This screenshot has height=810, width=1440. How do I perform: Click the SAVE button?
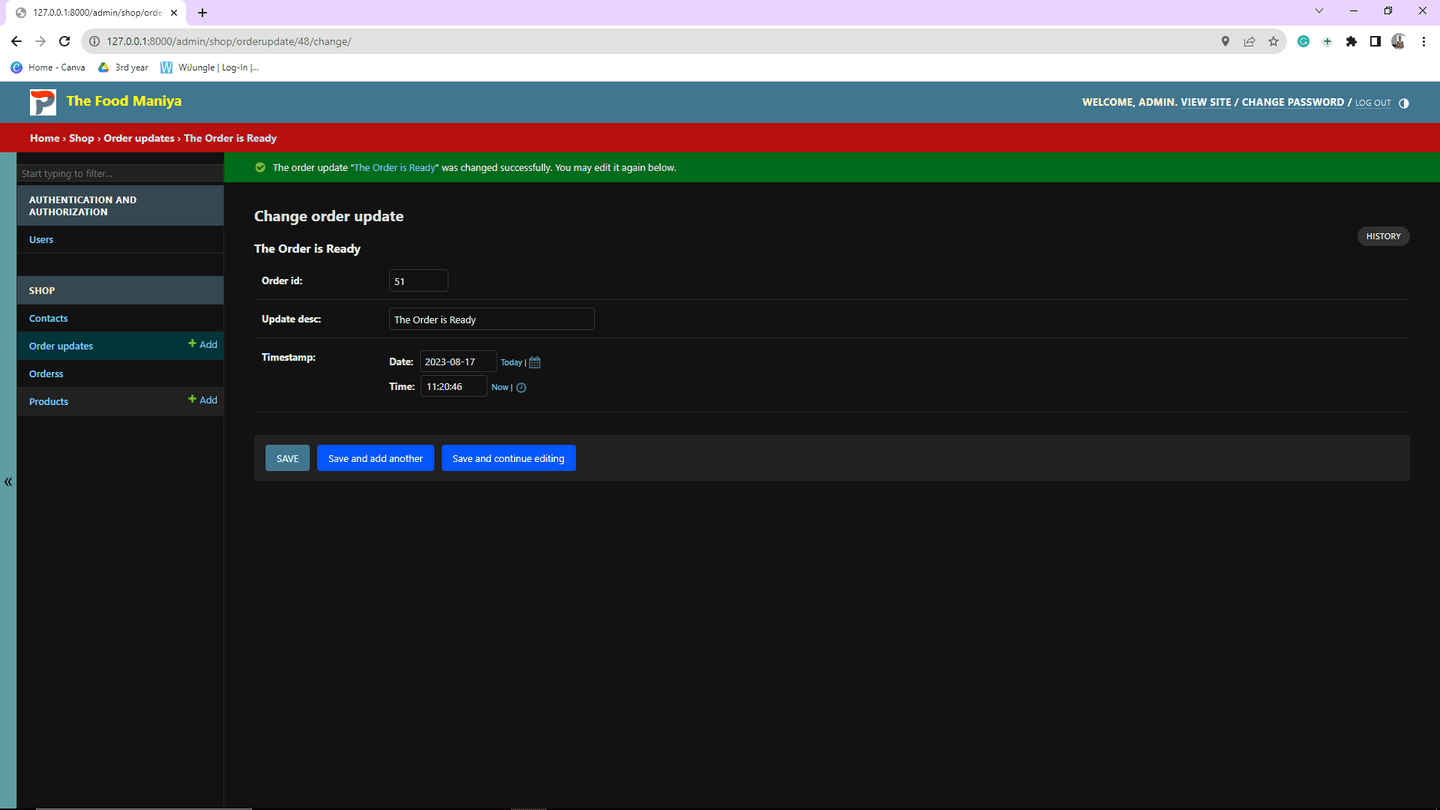click(x=287, y=458)
